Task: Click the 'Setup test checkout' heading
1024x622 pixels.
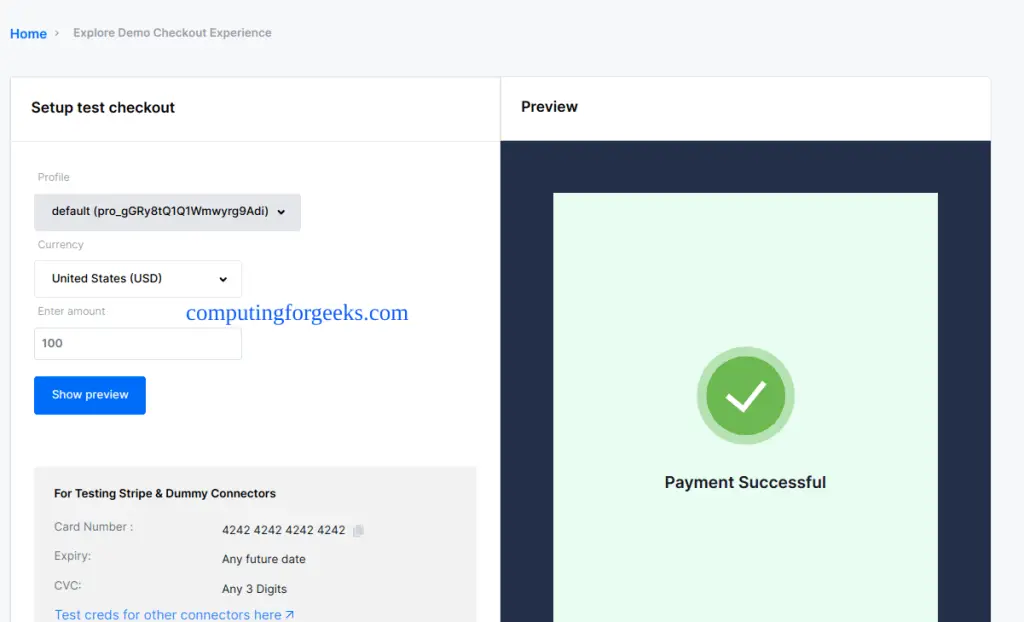Action: click(103, 108)
